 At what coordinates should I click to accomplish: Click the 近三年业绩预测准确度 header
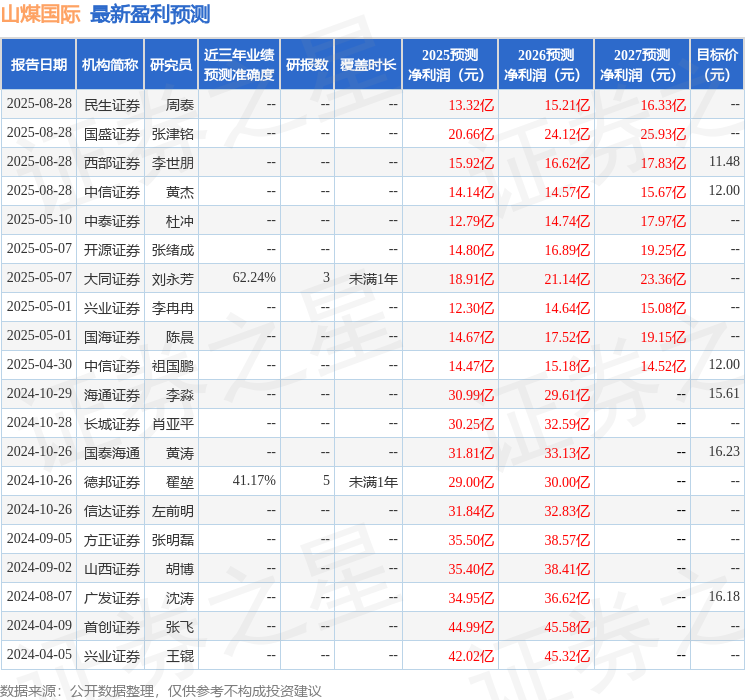(239, 65)
